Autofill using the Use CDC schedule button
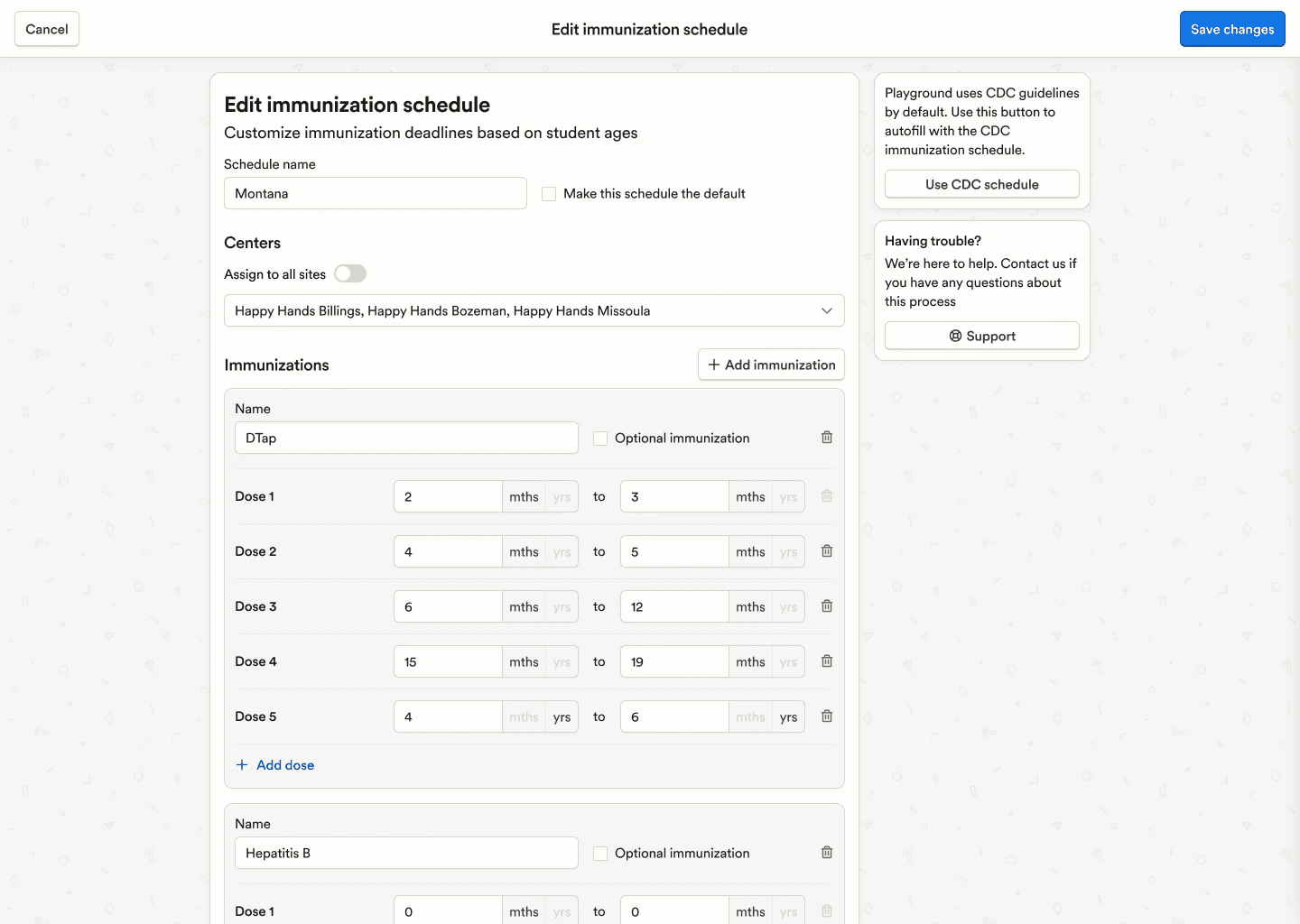This screenshot has width=1300, height=924. (981, 184)
